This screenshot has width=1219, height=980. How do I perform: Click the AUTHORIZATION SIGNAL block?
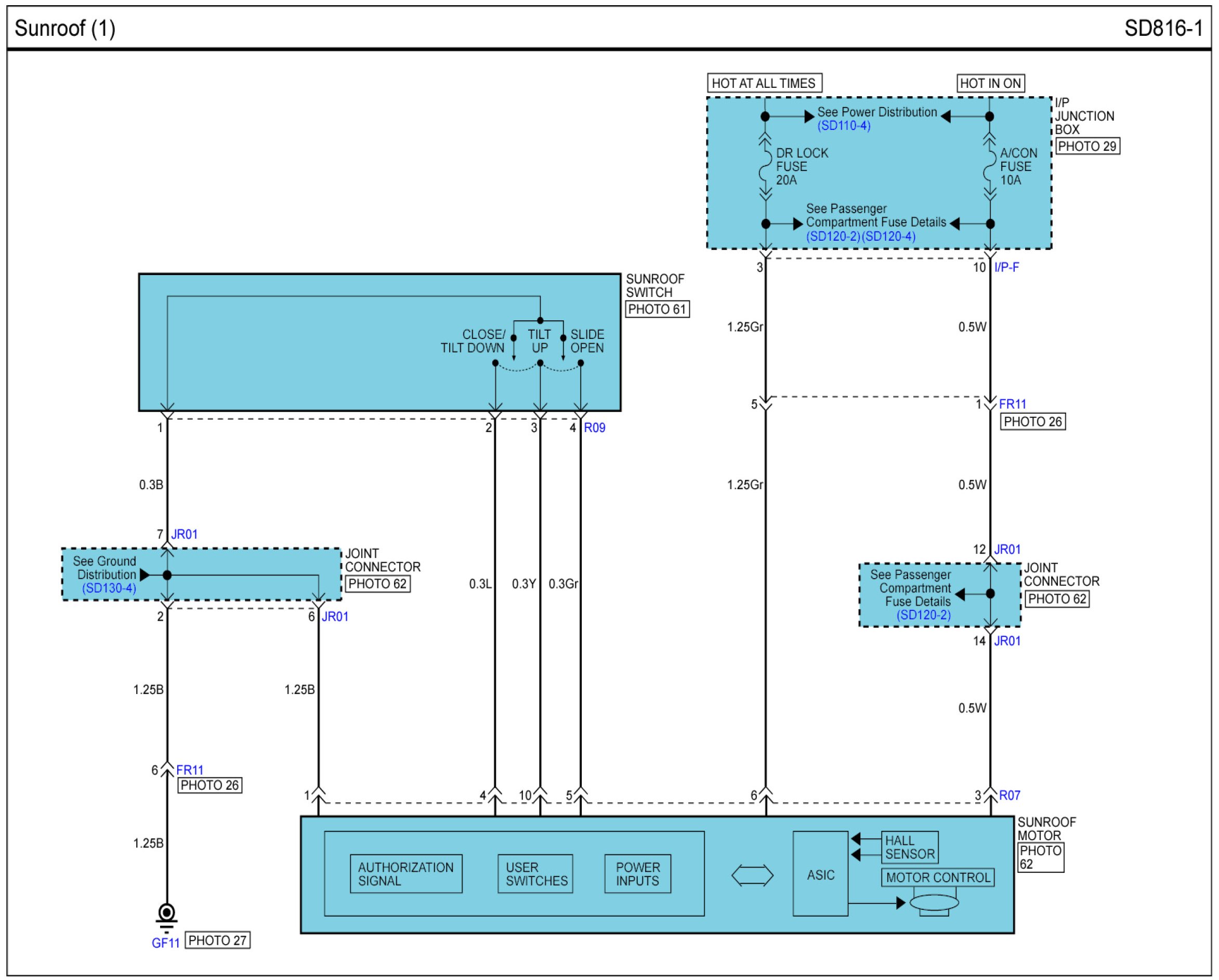pyautogui.click(x=405, y=874)
